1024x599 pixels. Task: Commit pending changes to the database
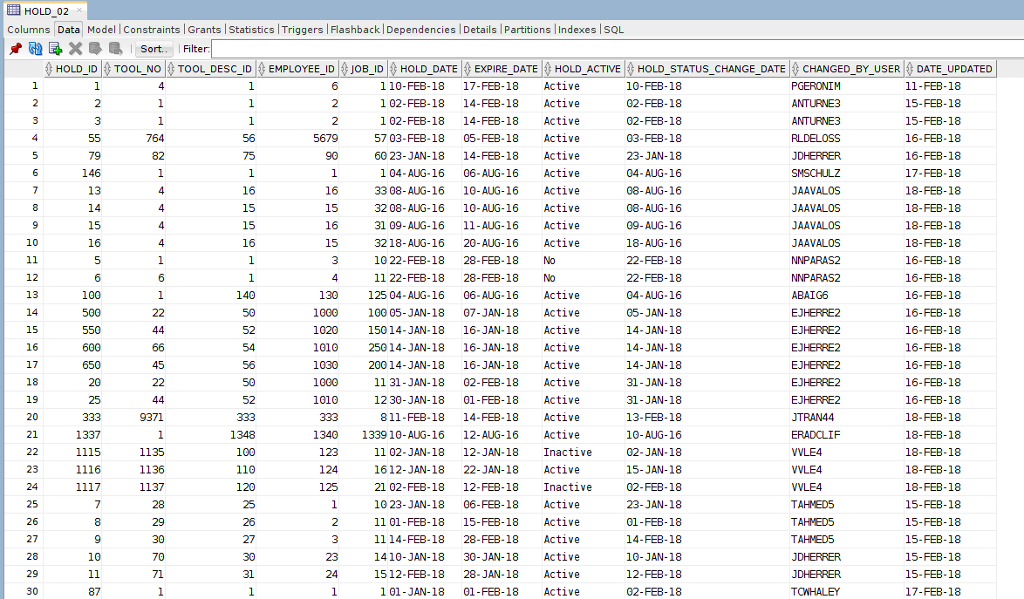tap(94, 50)
